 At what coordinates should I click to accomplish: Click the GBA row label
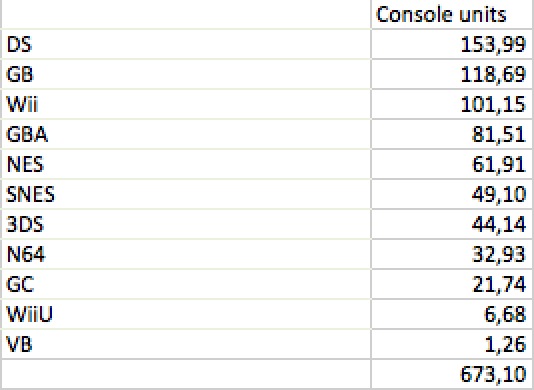tap(186, 134)
